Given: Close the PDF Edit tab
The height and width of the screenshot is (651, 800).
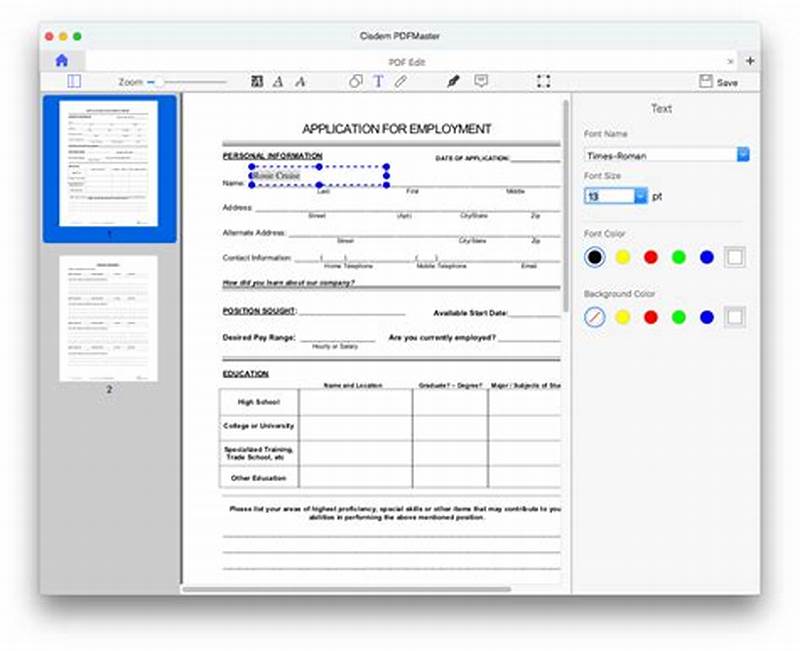Looking at the screenshot, I should point(730,60).
